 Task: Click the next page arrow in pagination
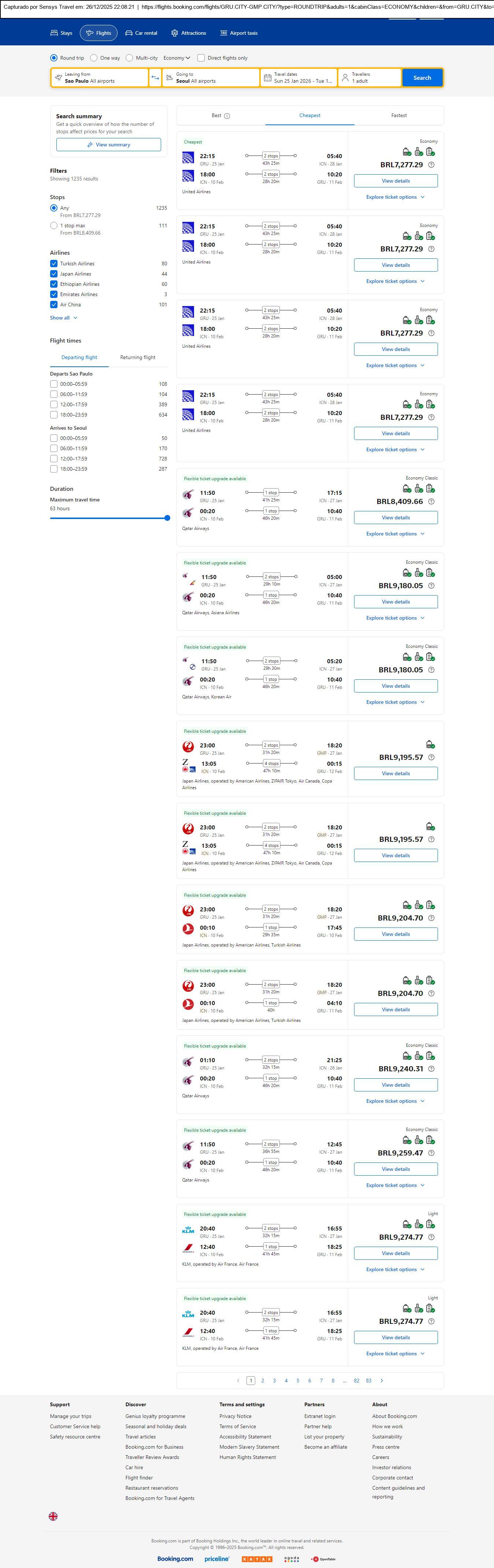point(381,1381)
